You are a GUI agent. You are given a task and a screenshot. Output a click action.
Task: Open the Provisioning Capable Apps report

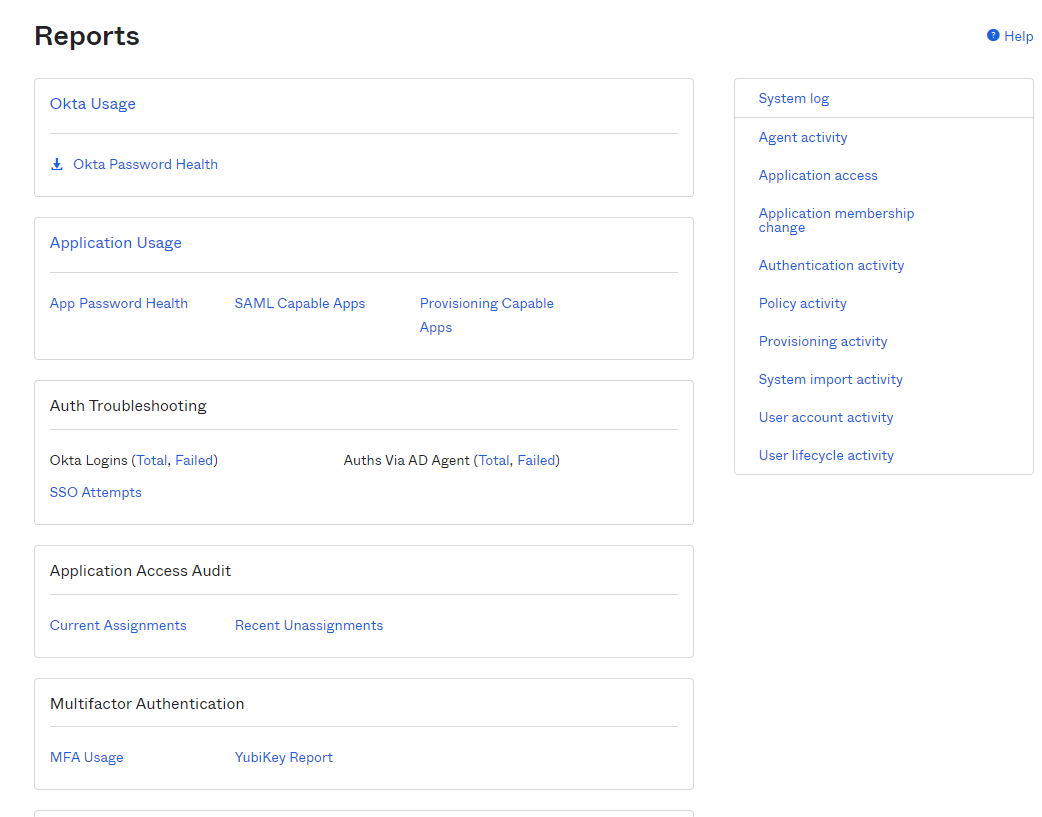tap(486, 315)
